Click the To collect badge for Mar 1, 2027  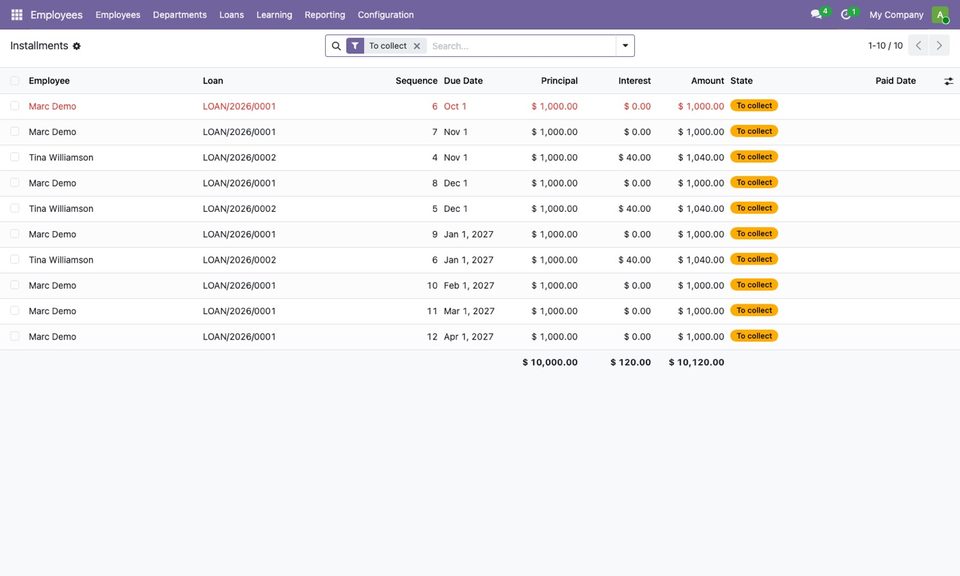click(754, 310)
